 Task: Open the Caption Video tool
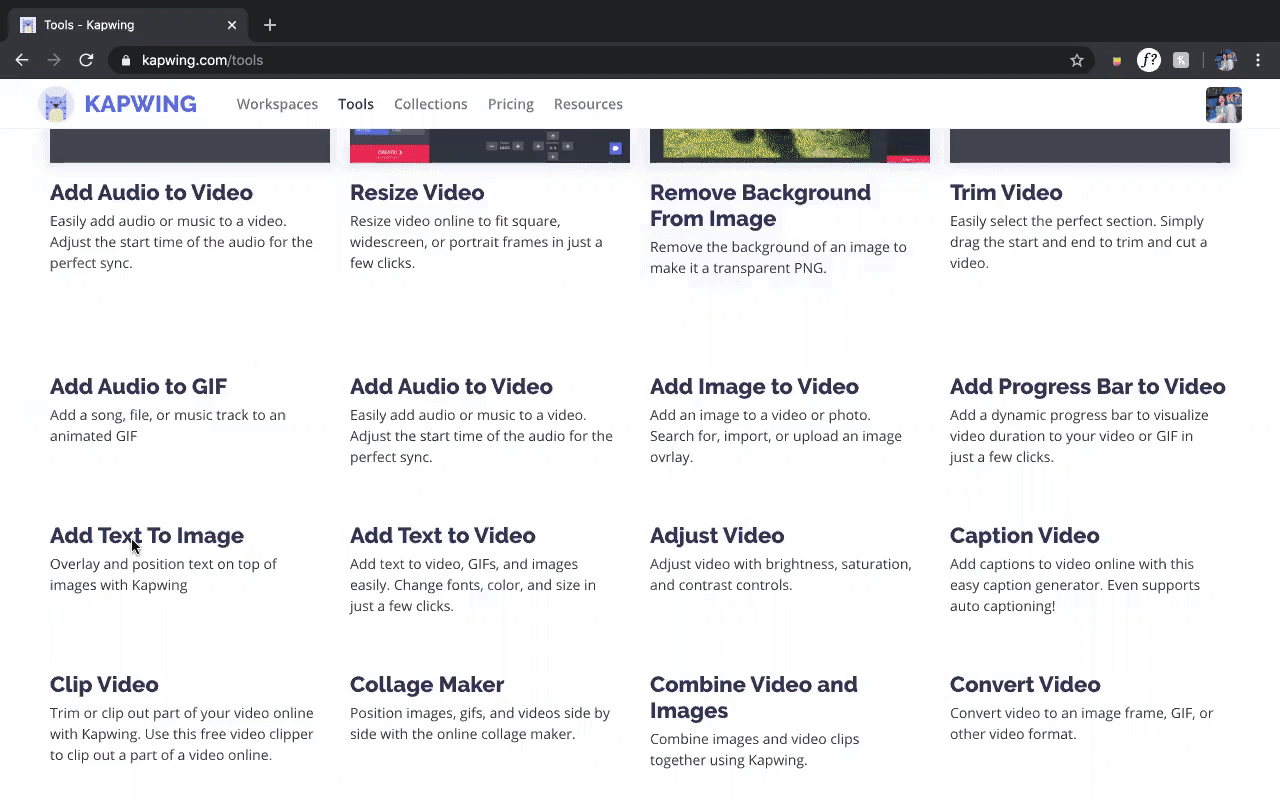[x=1024, y=535]
